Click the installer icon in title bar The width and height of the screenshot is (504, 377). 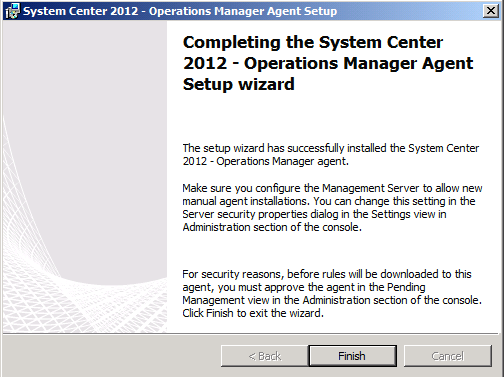[13, 11]
